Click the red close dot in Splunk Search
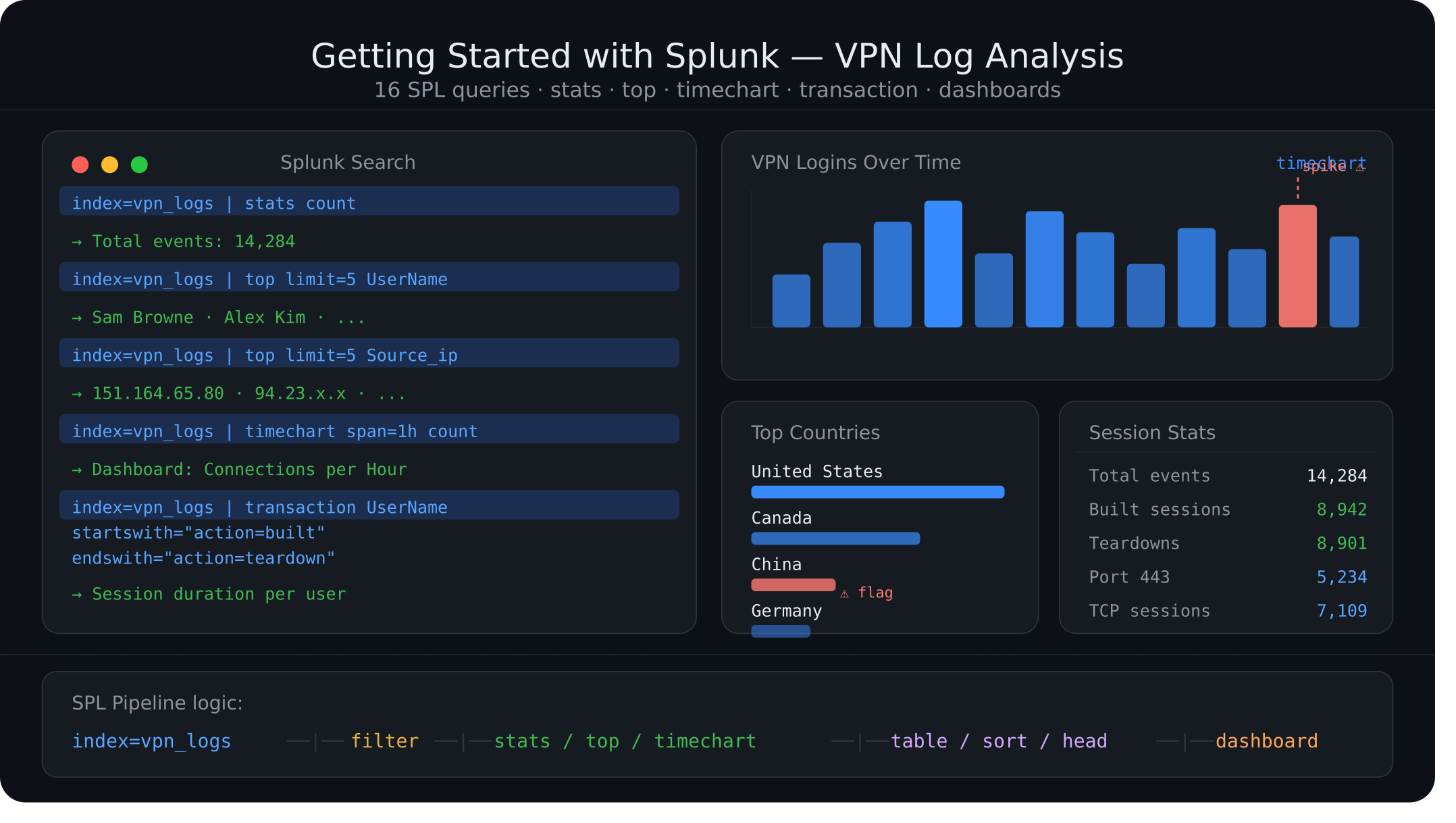The width and height of the screenshot is (1456, 823). pos(80,165)
